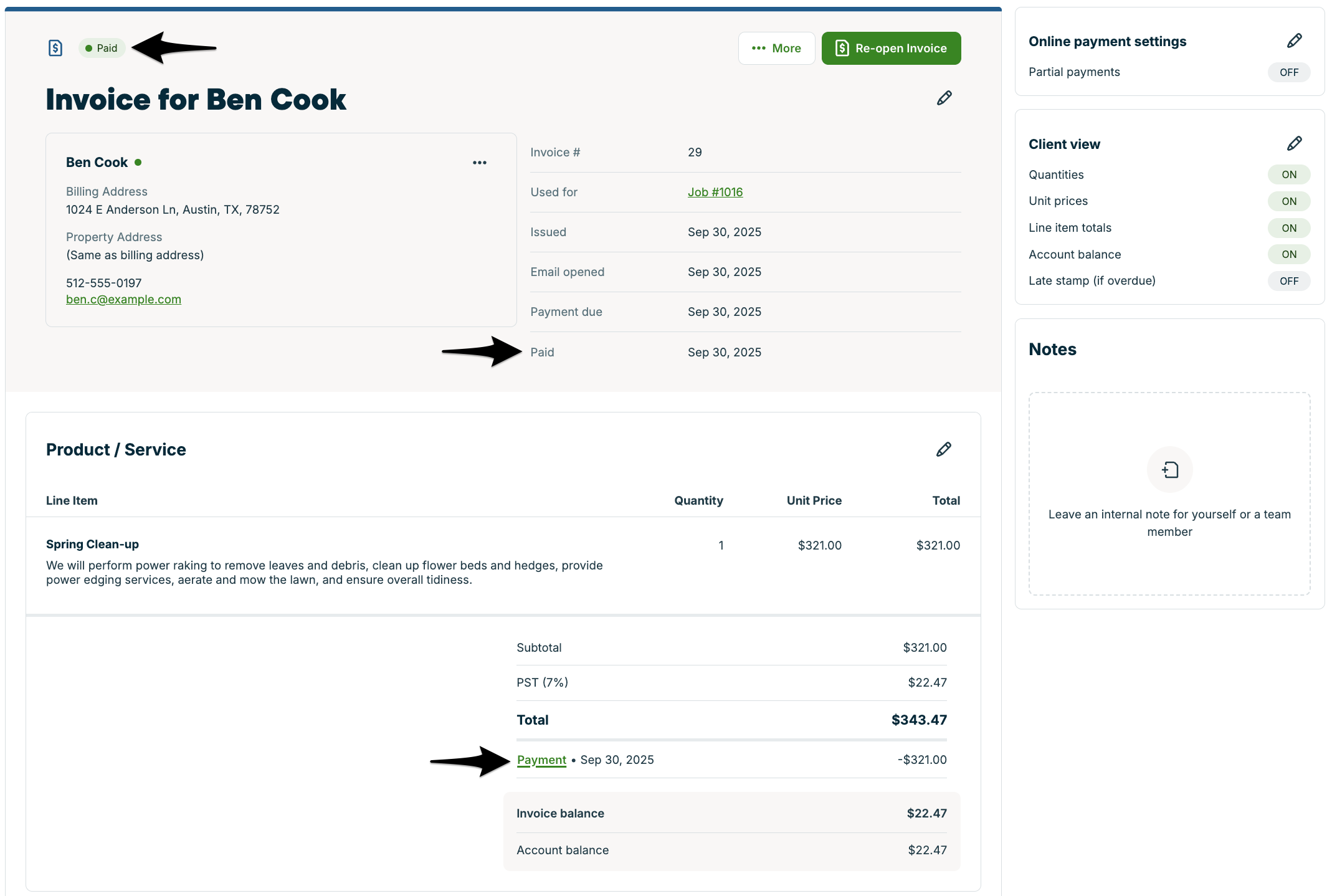
Task: Click the edit pencil on Online payment settings
Action: click(1293, 40)
